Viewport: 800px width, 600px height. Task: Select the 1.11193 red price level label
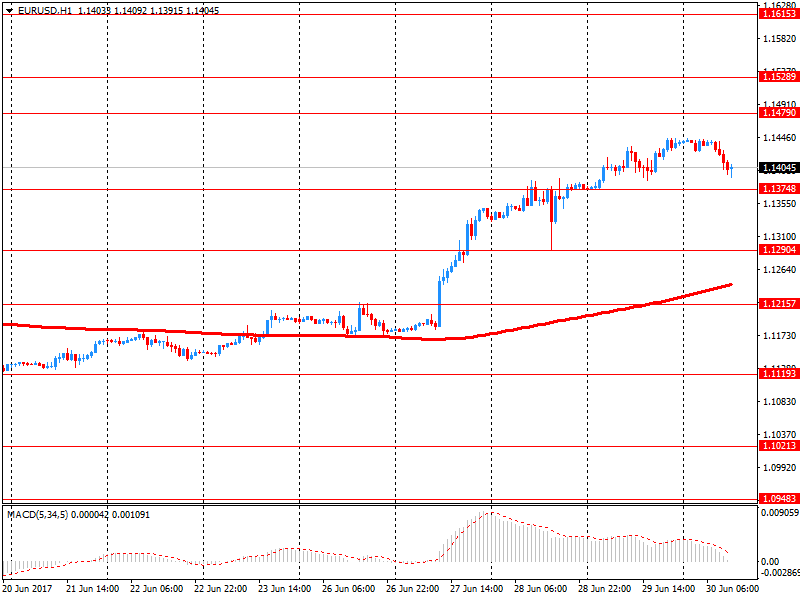[x=779, y=374]
